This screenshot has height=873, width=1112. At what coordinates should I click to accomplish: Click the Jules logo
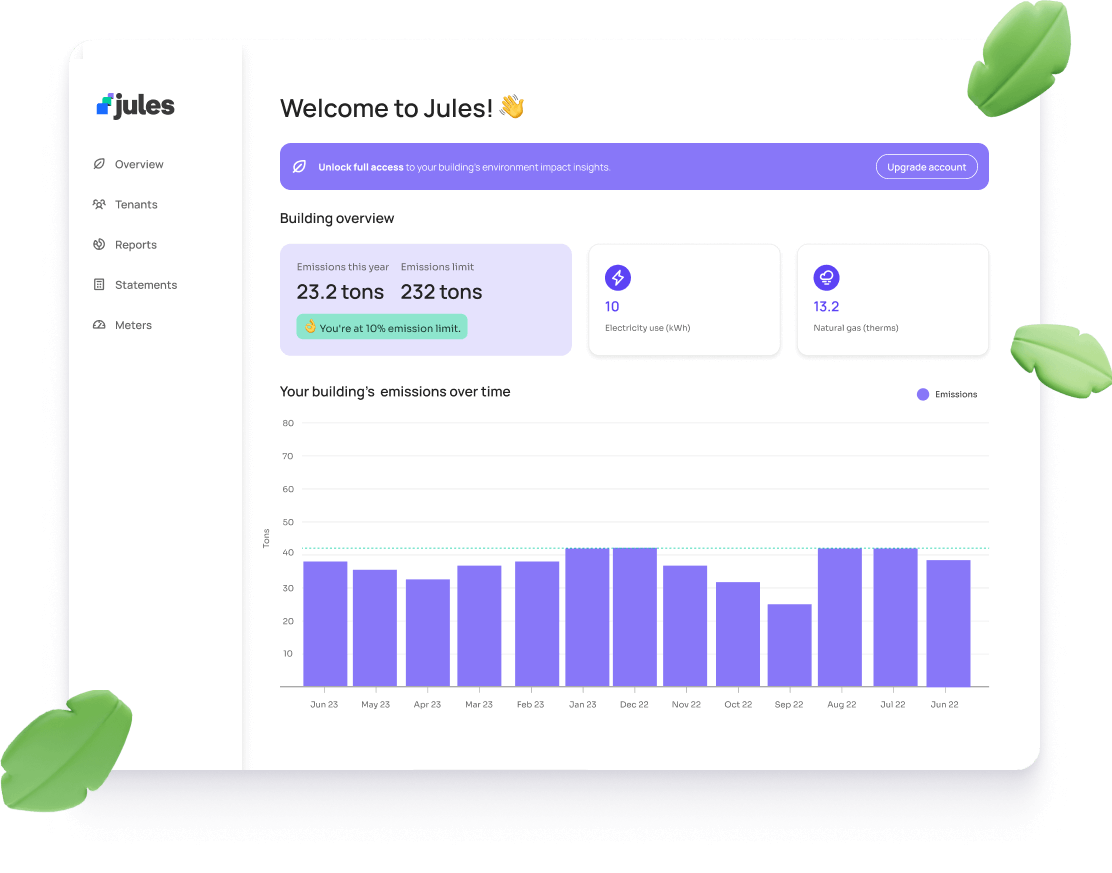[134, 104]
